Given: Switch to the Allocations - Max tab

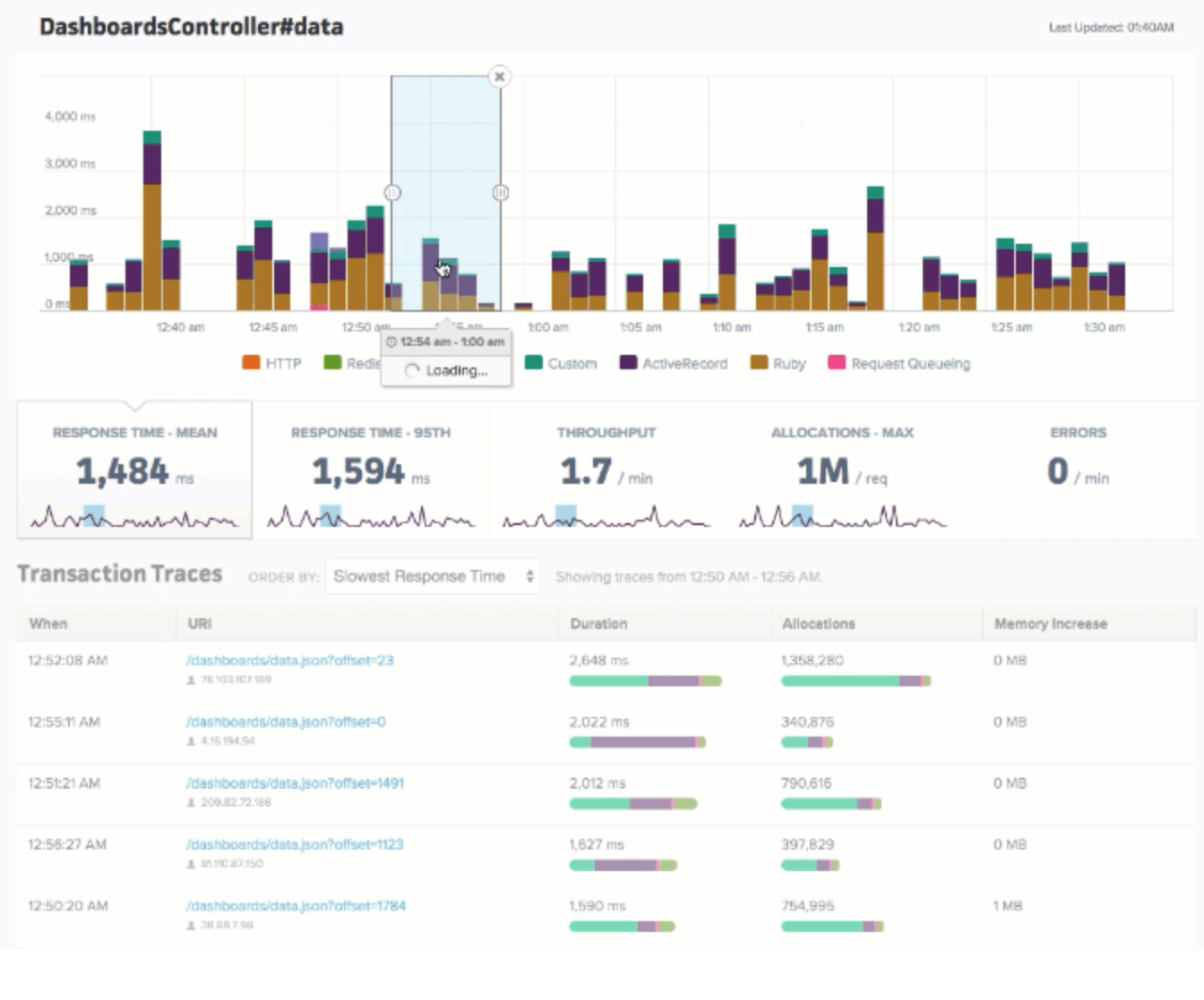Looking at the screenshot, I should point(842,470).
